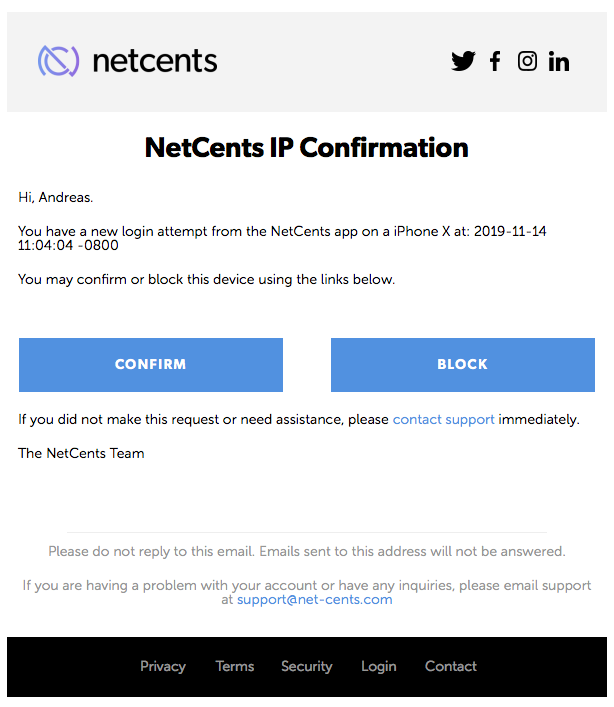Image resolution: width=614 pixels, height=707 pixels.
Task: Go to Security in the footer
Action: (306, 666)
